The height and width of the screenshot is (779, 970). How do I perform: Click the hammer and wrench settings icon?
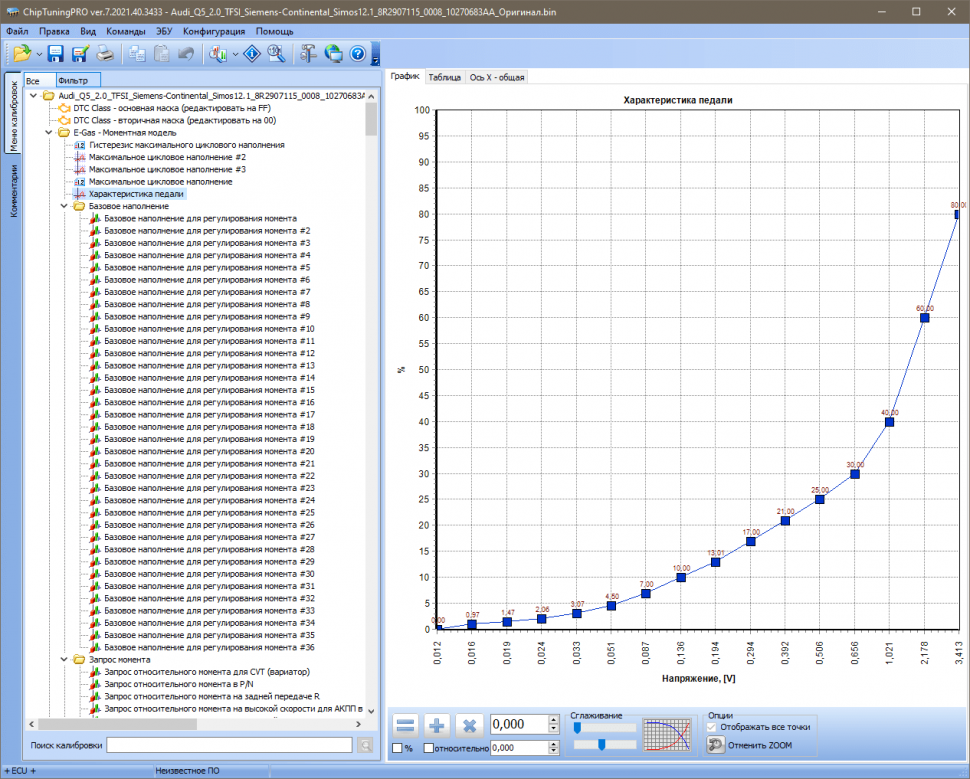point(308,54)
